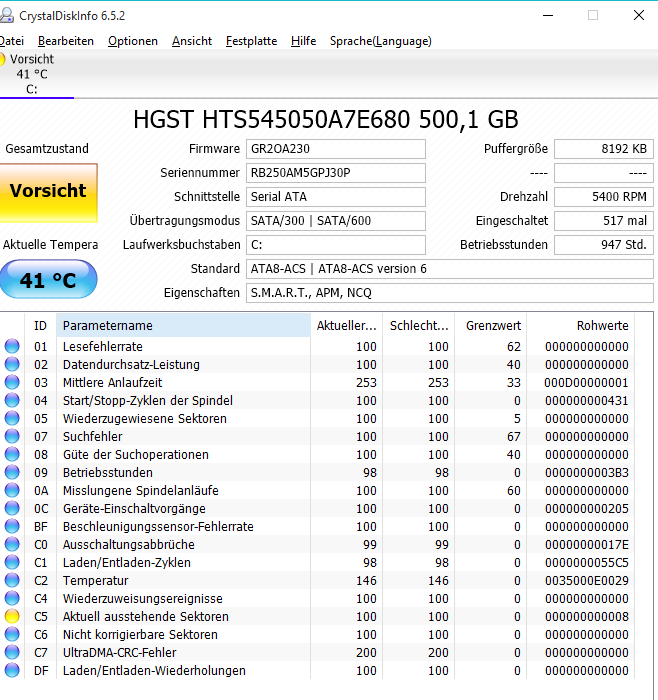Open the Ansicht menu

pyautogui.click(x=192, y=41)
